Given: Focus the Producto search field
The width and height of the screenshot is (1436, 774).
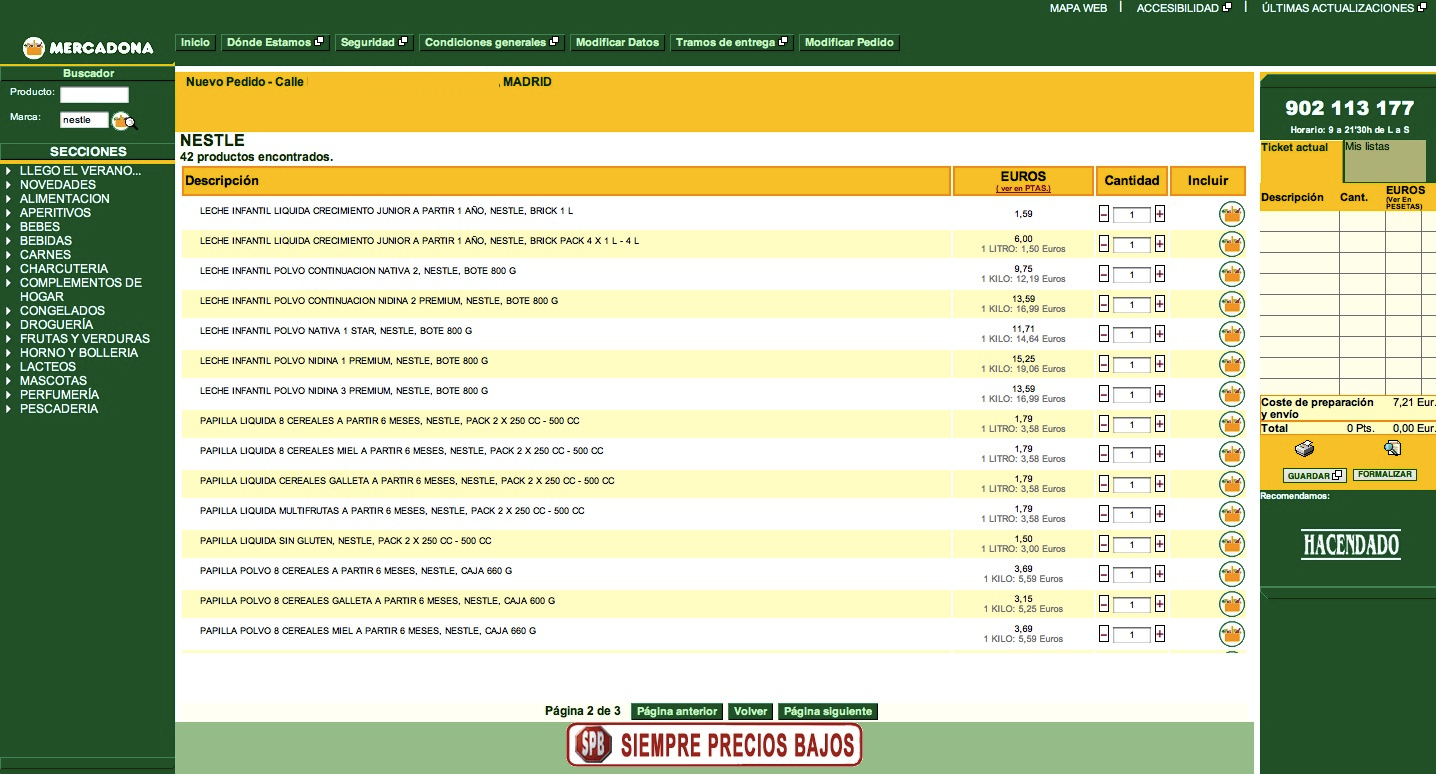Looking at the screenshot, I should (x=94, y=95).
